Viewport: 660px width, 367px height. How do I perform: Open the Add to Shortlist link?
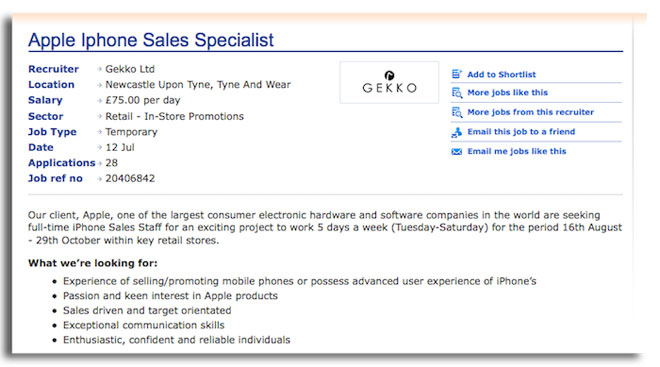pos(501,74)
